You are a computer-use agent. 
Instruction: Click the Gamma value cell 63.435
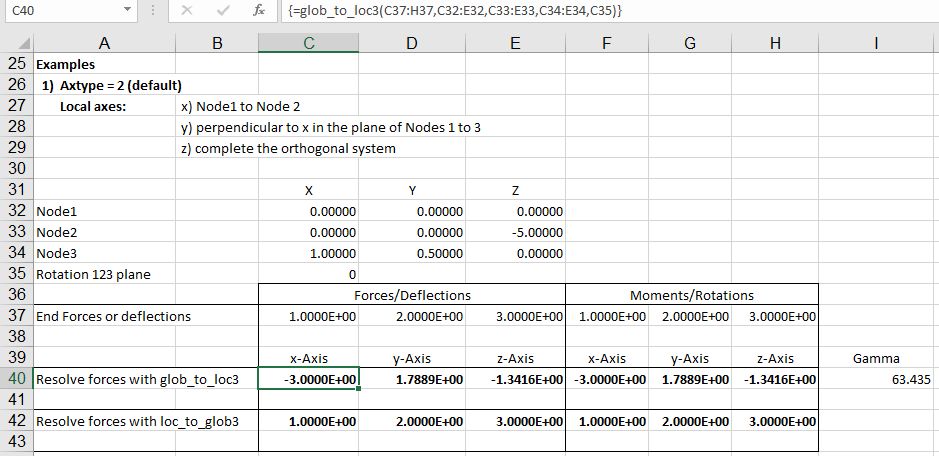point(877,379)
